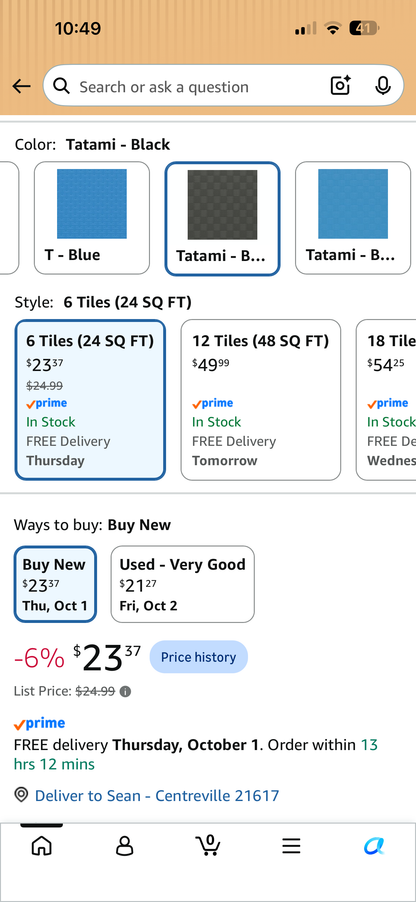Pick the light blue Tatami swatch

click(353, 217)
